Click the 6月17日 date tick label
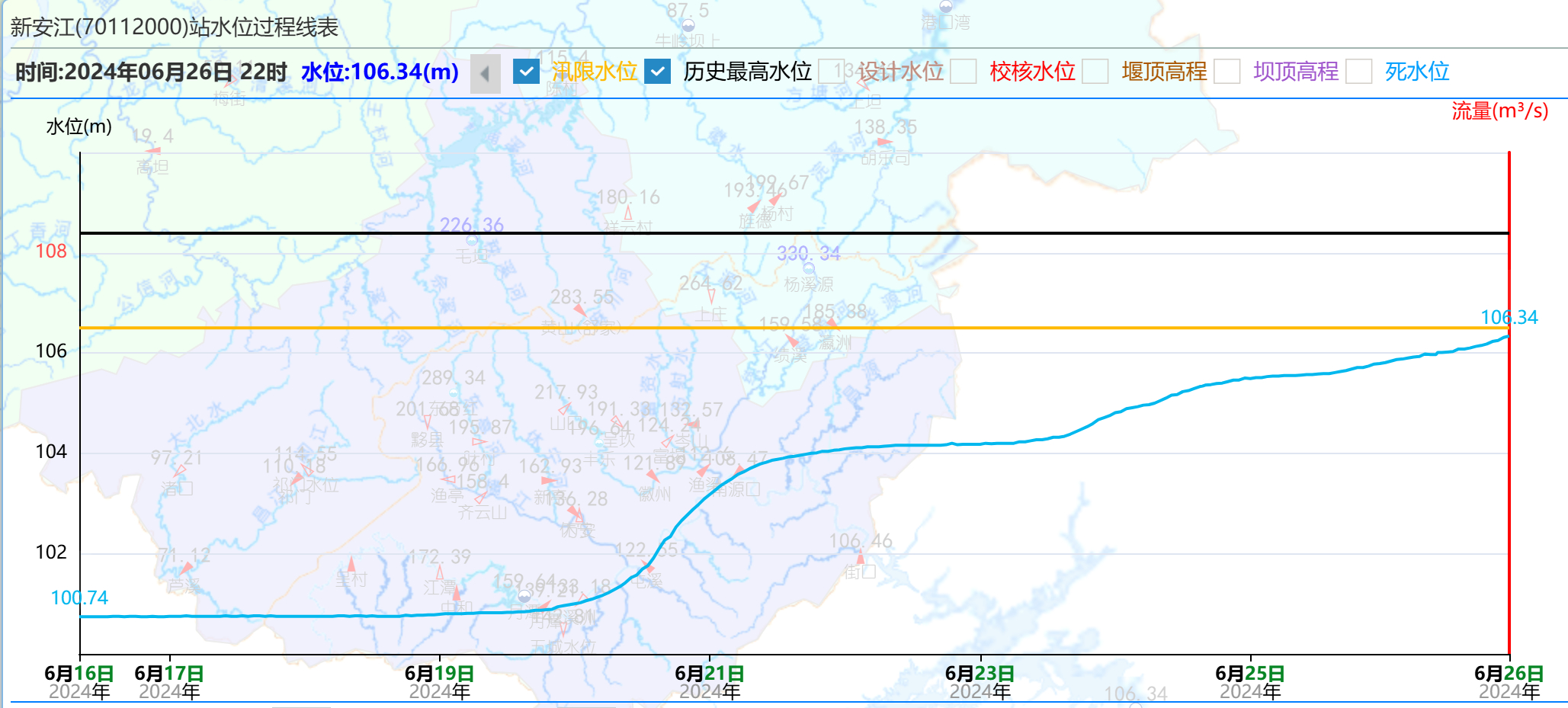Image resolution: width=1568 pixels, height=708 pixels. click(x=169, y=674)
